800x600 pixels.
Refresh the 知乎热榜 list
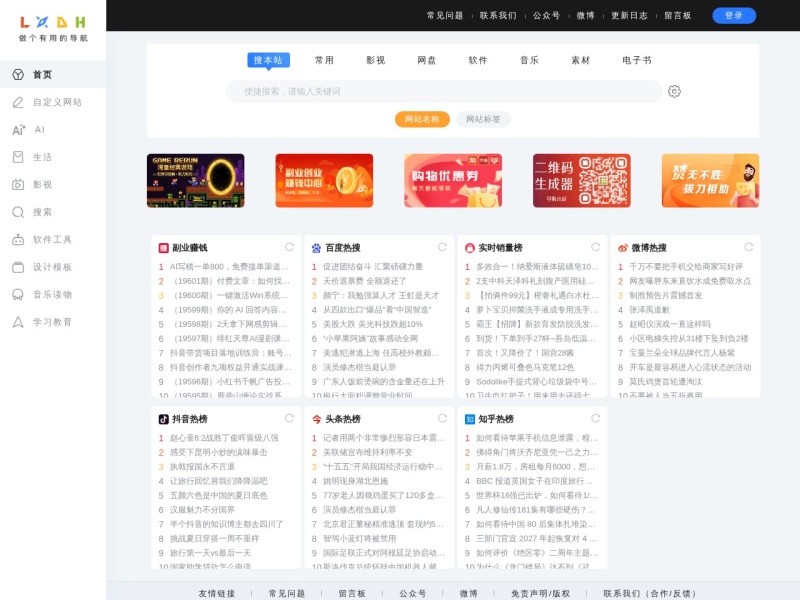(x=595, y=418)
